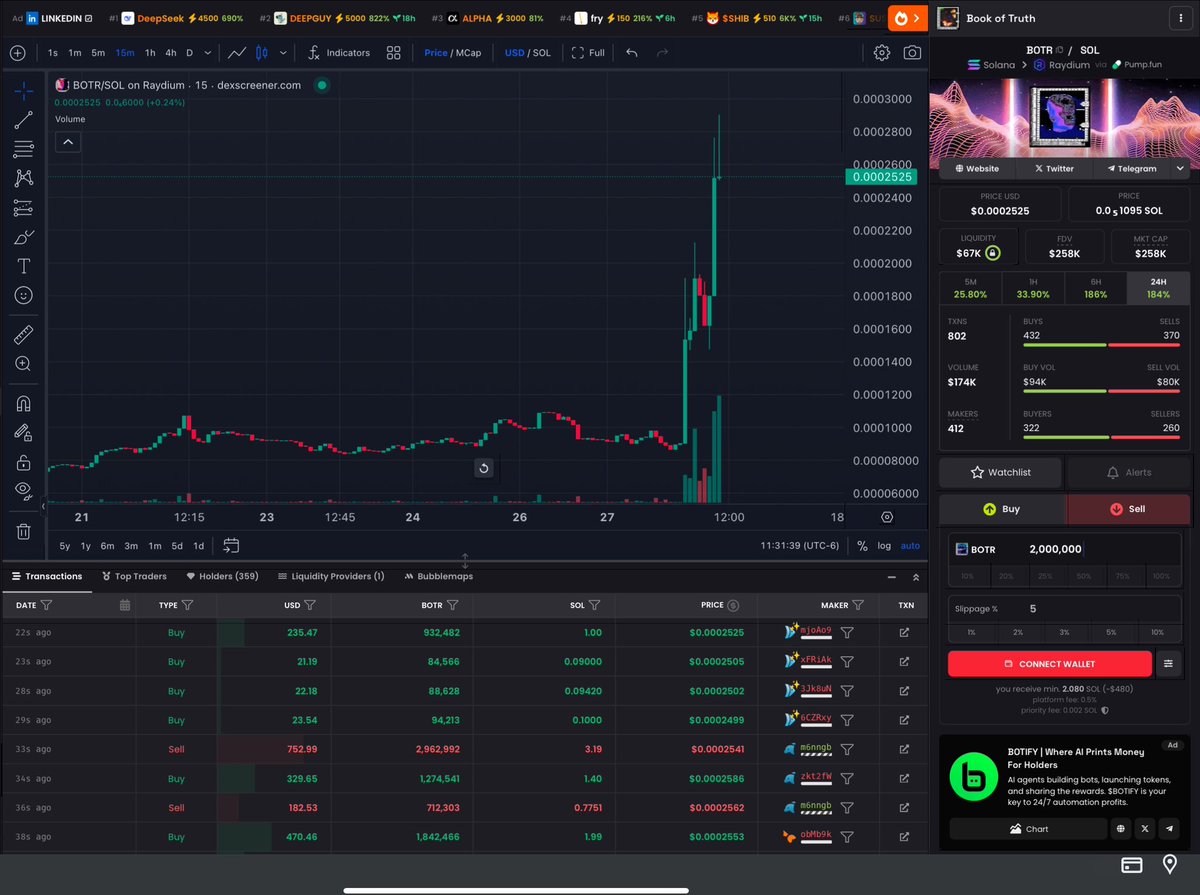Image resolution: width=1200 pixels, height=895 pixels.
Task: Select the ruler measure tool
Action: click(23, 335)
